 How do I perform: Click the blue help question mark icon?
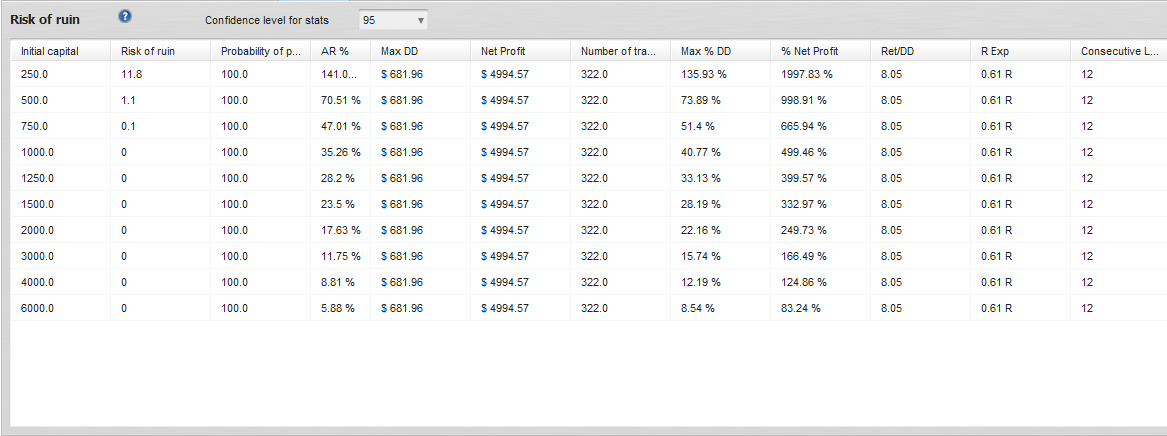(125, 17)
